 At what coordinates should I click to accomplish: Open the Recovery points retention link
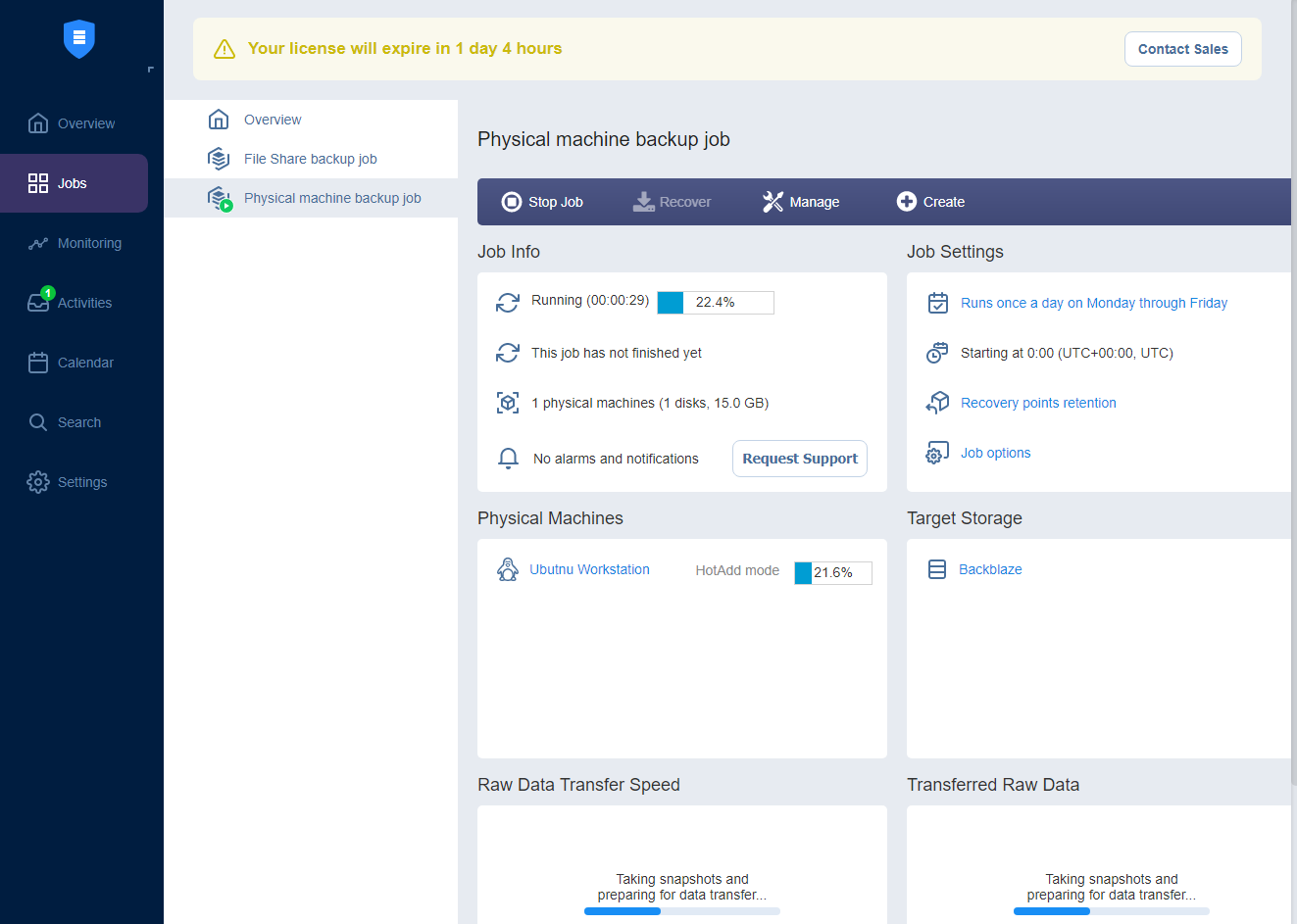[1038, 403]
